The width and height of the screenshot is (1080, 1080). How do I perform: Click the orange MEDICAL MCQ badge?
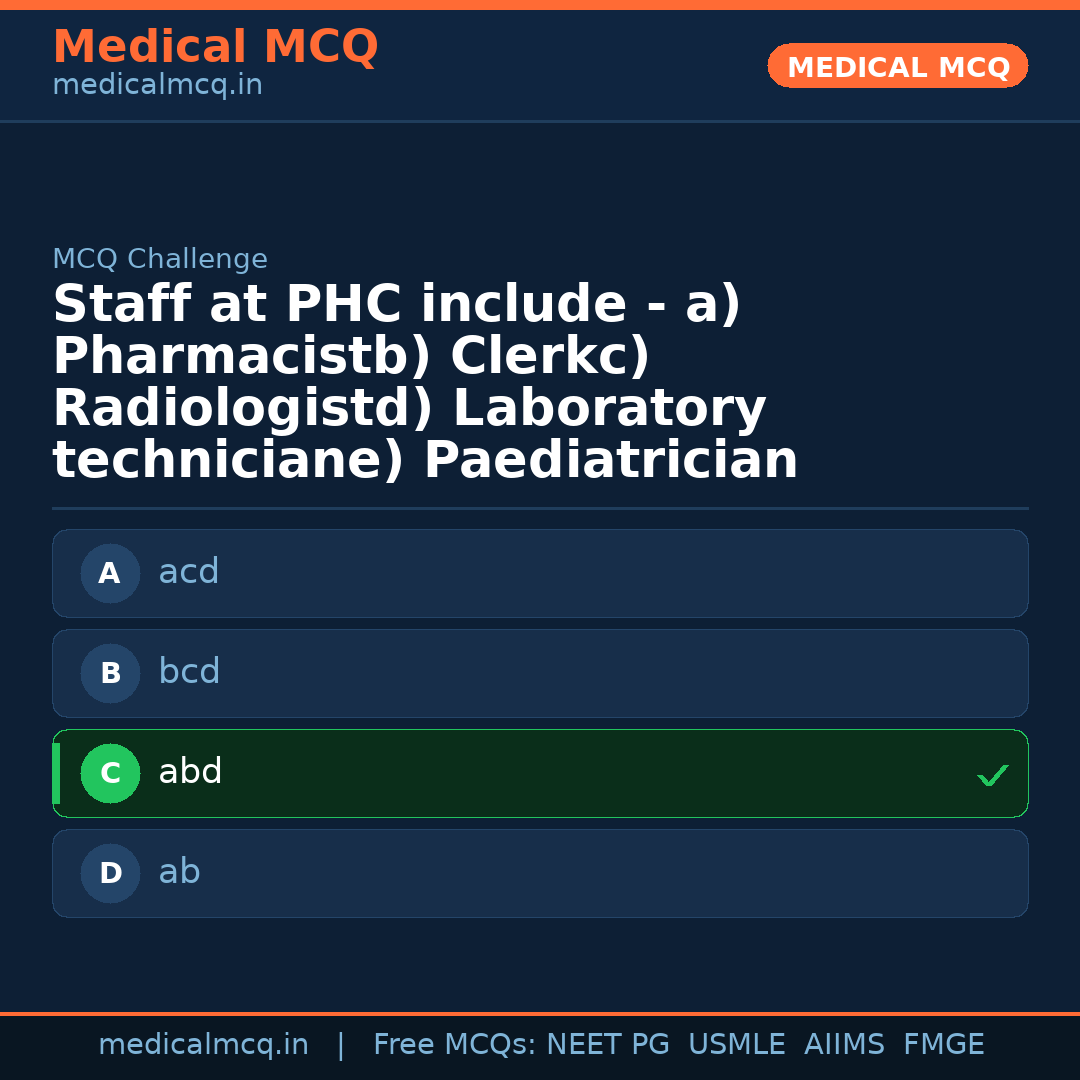tap(897, 66)
